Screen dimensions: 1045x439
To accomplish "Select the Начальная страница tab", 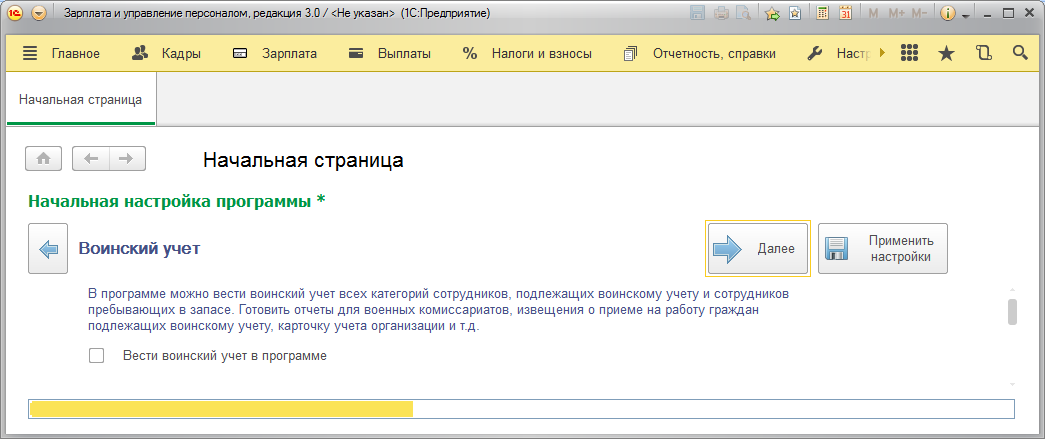I will coord(80,100).
